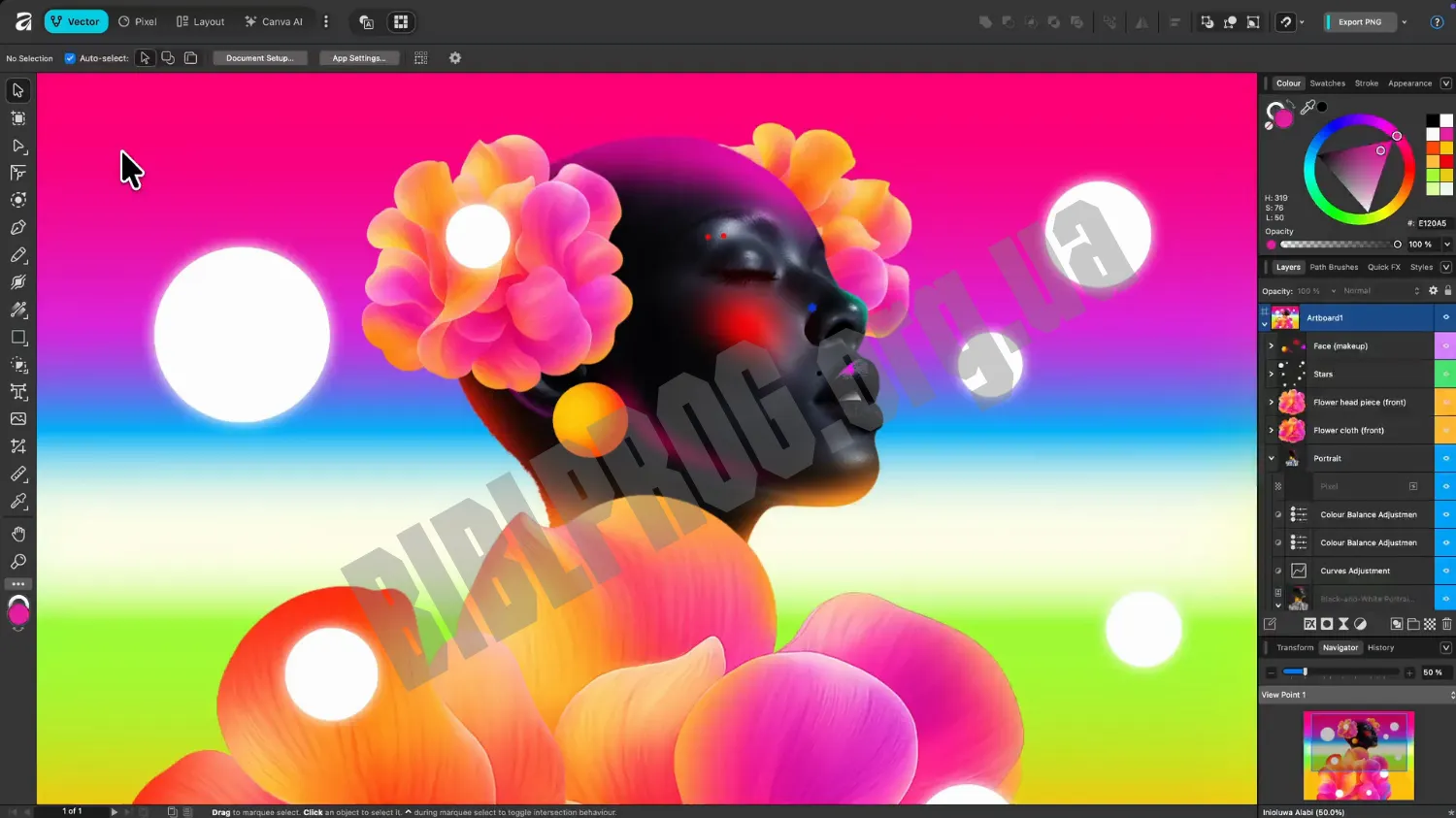This screenshot has width=1456, height=818.
Task: Click the layer FX icon
Action: 1309,624
